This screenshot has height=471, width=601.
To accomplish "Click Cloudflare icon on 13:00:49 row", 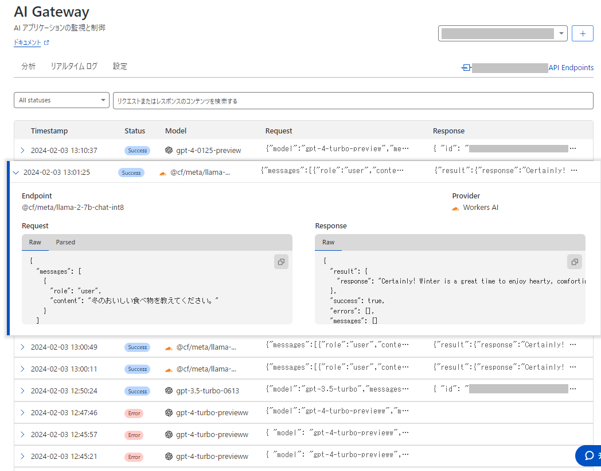I will [169, 348].
